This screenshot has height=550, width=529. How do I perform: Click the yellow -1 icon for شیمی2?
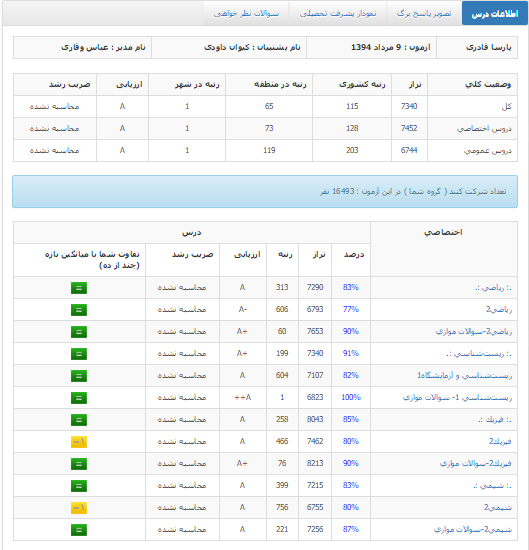(79, 508)
